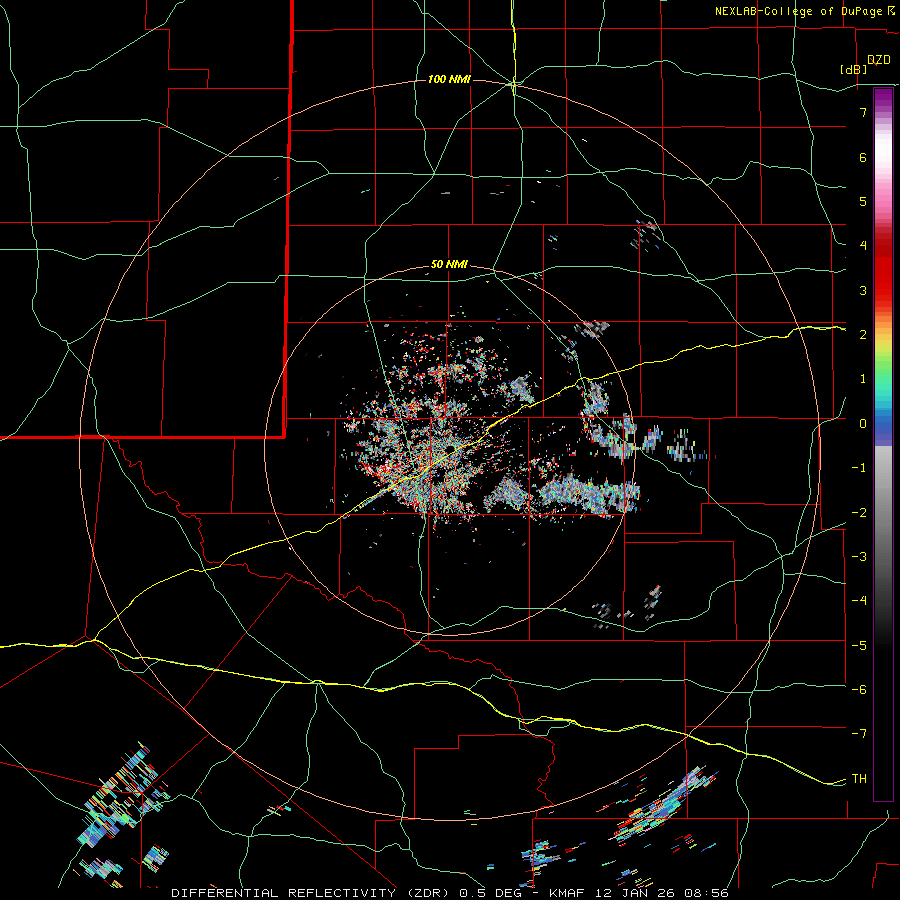This screenshot has height=900, width=900.
Task: Click the Differential Reflectivity KMAF caption text
Action: pos(450,893)
